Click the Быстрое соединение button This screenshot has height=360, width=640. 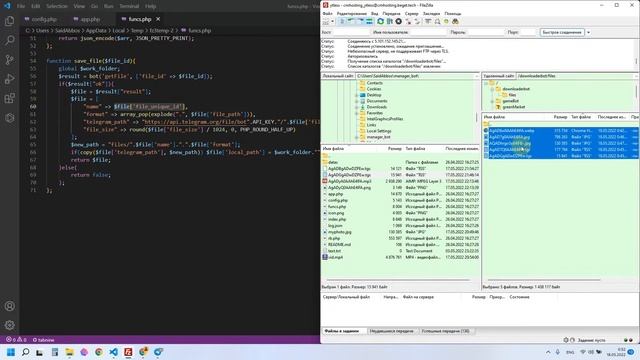562,32
